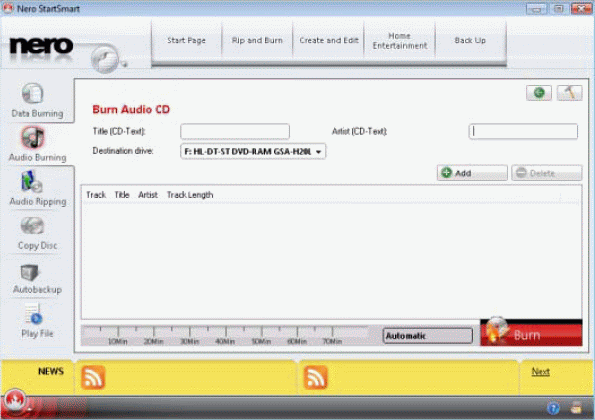
Task: Open the second RSS news feed icon
Action: click(x=315, y=377)
